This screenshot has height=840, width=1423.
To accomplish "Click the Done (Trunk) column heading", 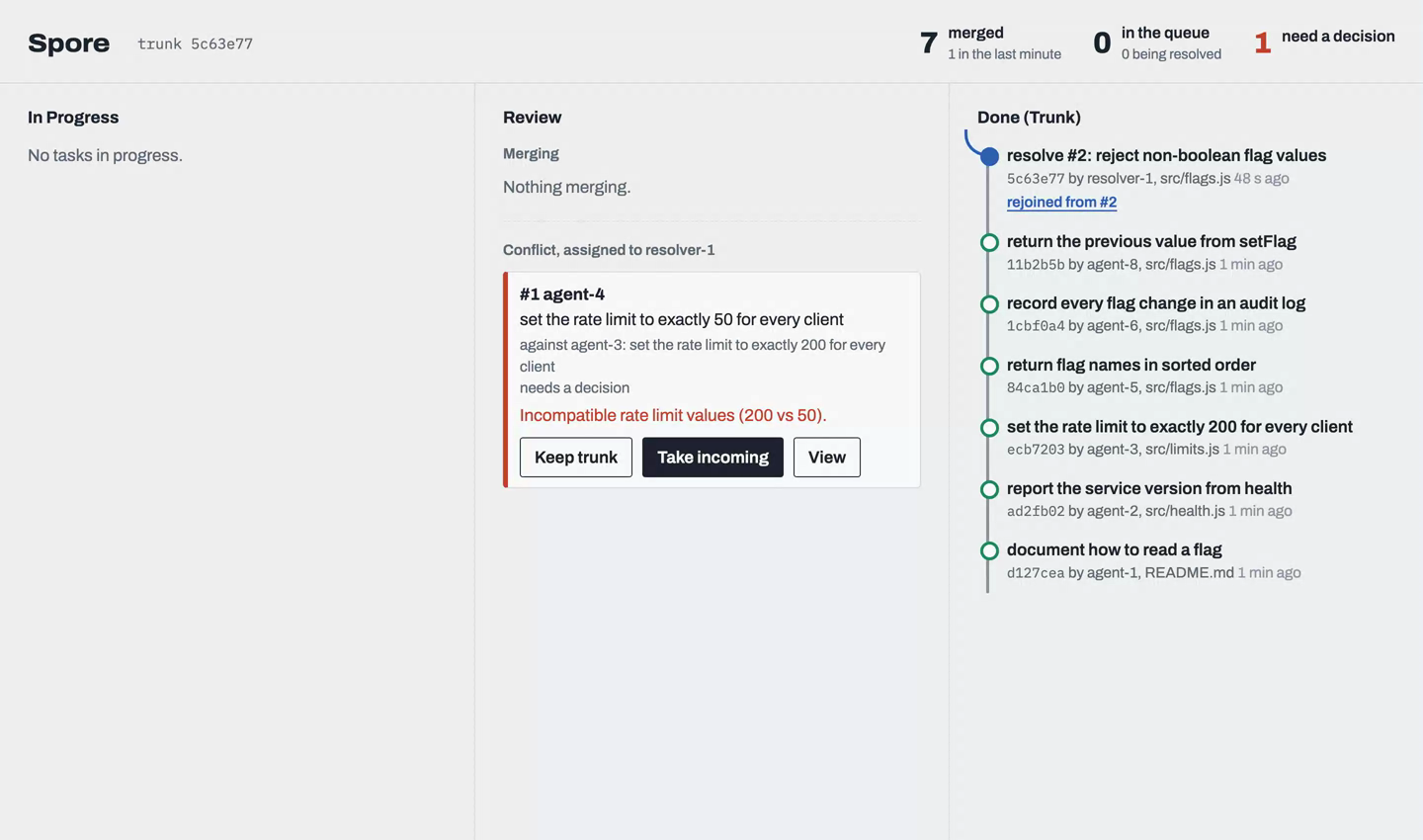I will coord(1029,117).
